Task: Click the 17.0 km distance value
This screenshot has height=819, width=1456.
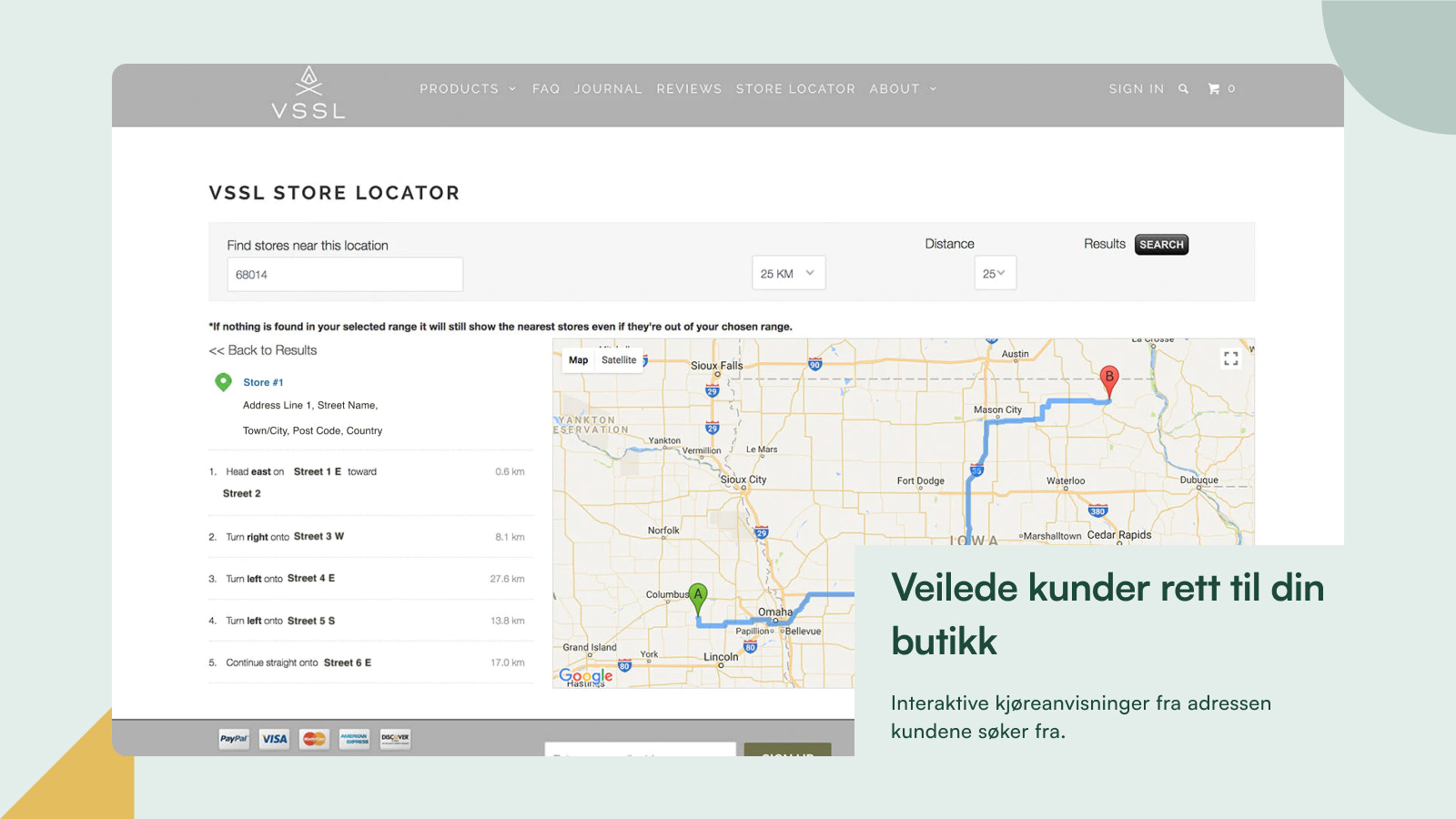Action: coord(507,662)
